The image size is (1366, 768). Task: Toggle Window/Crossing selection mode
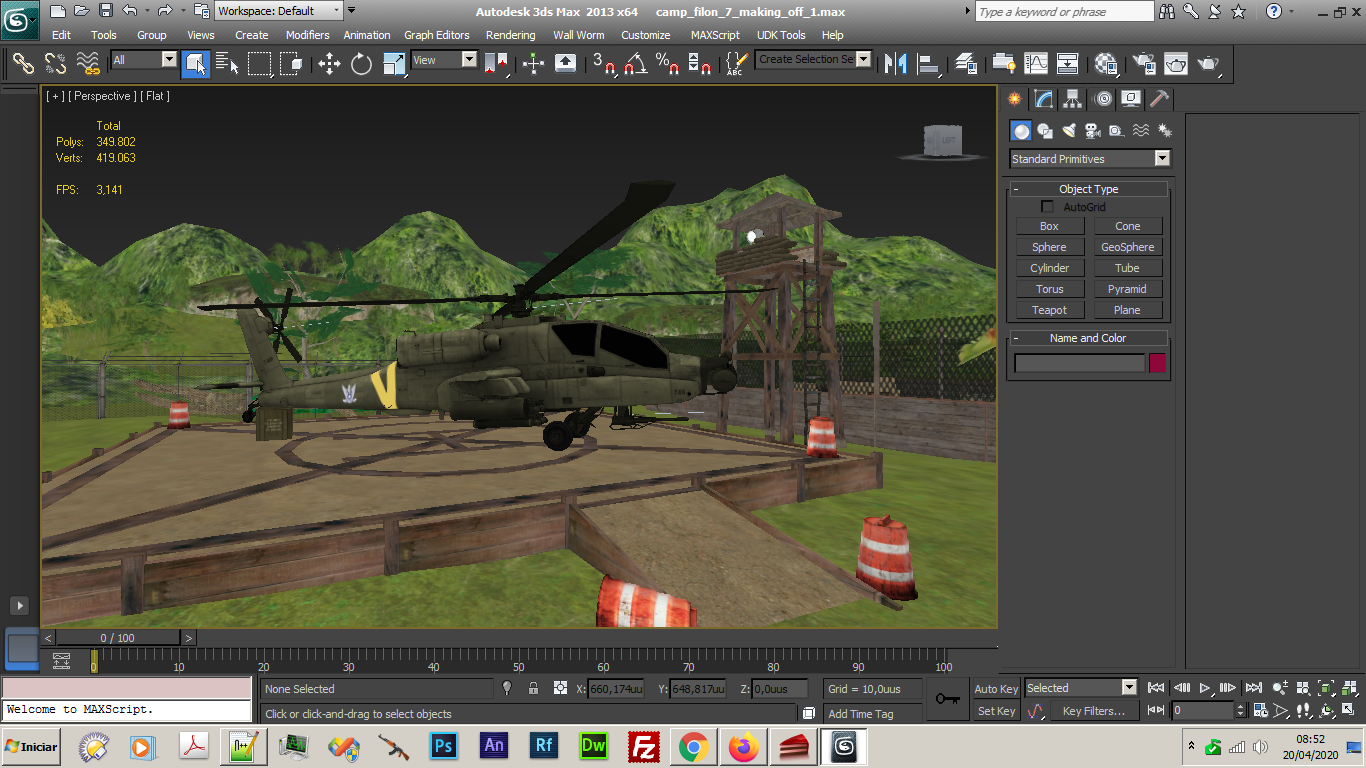291,64
